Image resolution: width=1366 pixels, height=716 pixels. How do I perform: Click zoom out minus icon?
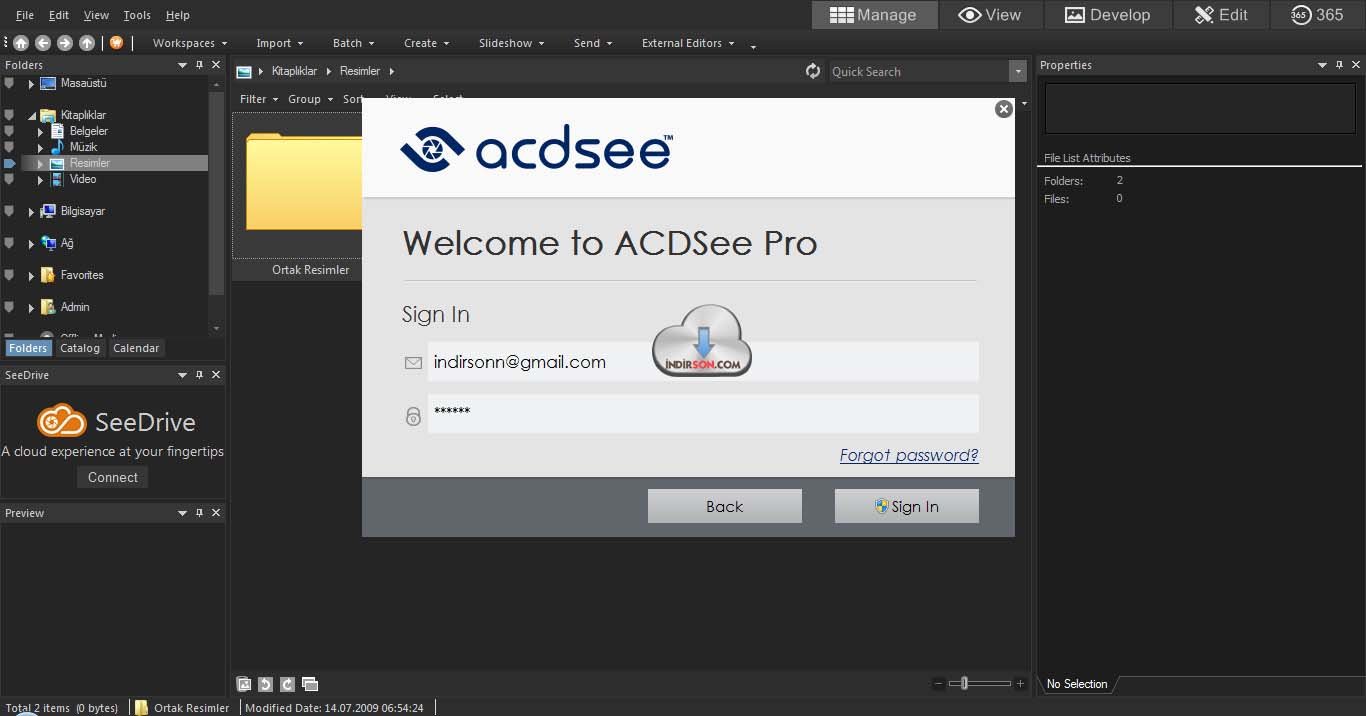click(938, 684)
